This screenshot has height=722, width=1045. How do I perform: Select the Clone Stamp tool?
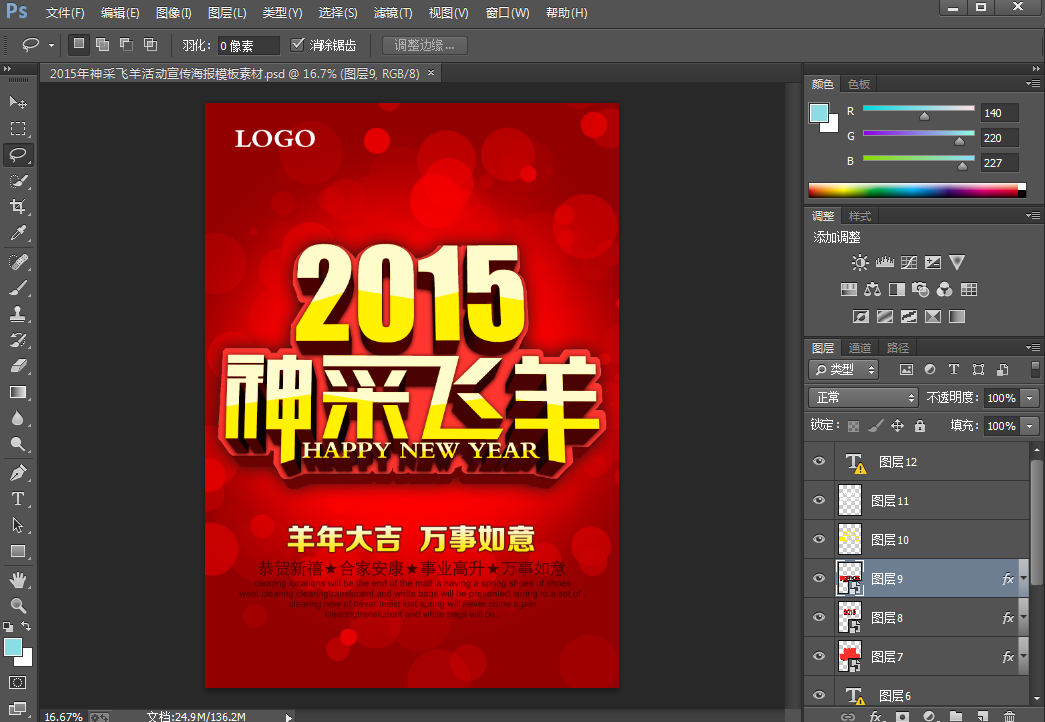pos(18,313)
